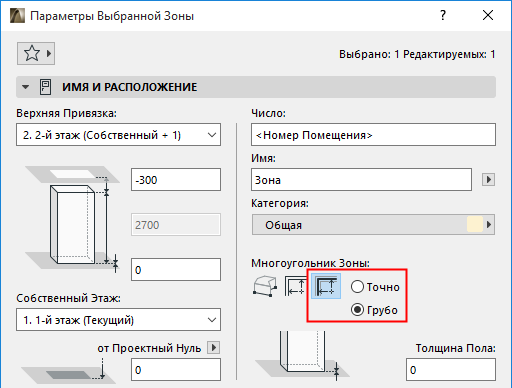Screen dimensions: 512x388
Task: Click the Толщина Пола input field
Action: pyautogui.click(x=451, y=370)
